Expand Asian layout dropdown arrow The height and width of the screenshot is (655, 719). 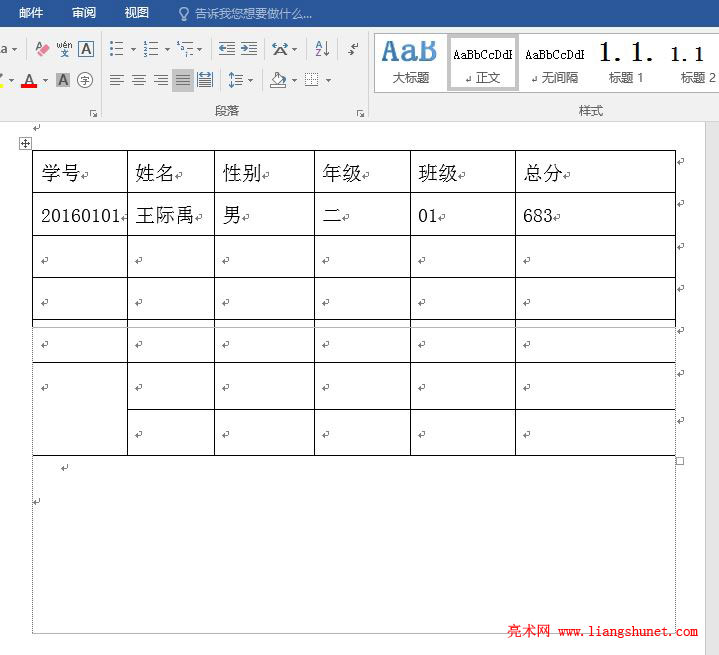295,49
